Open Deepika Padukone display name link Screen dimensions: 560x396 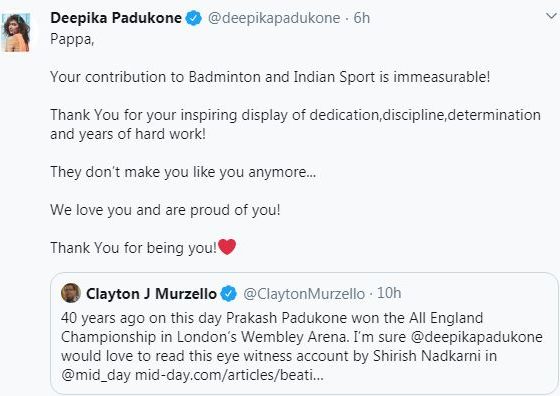click(116, 18)
